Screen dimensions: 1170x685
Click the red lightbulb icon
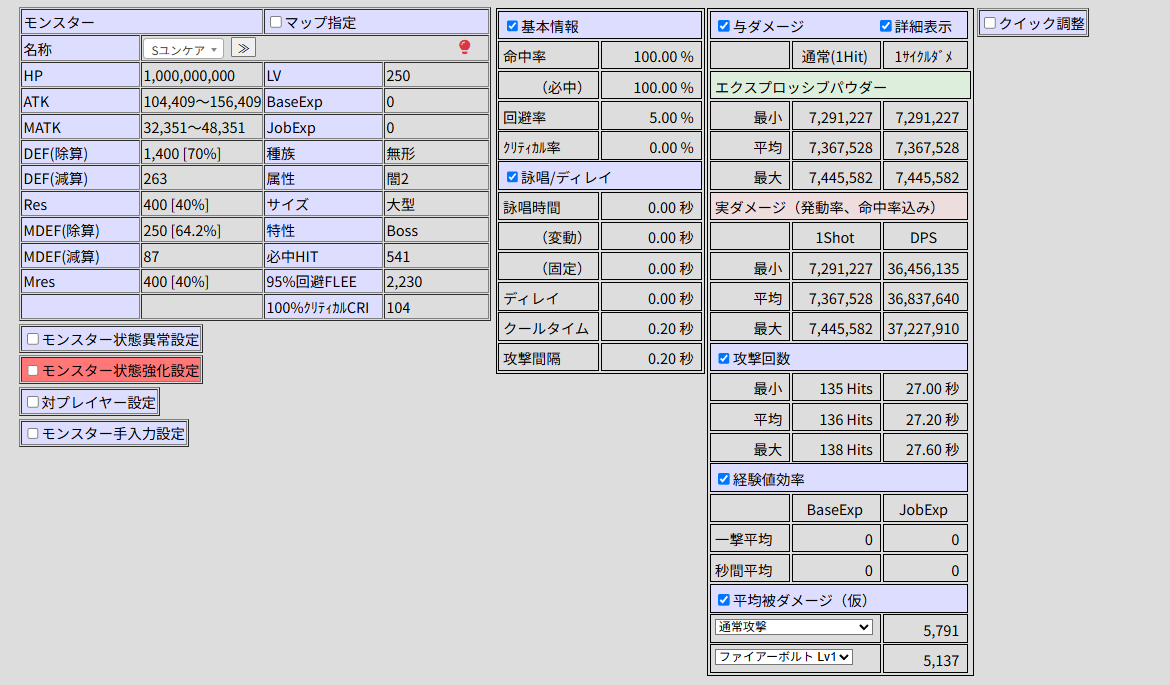[464, 47]
